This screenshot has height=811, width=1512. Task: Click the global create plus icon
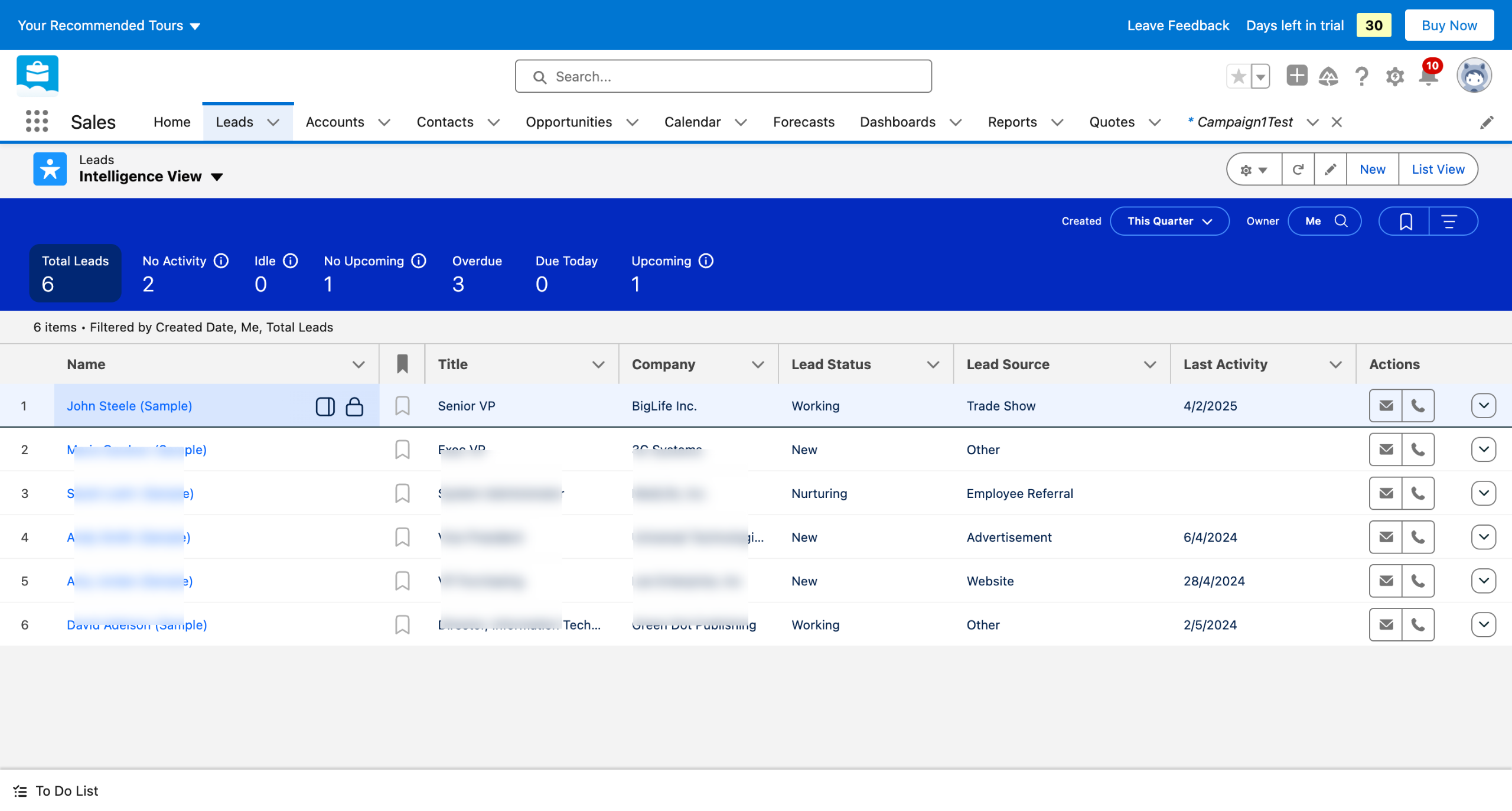(1296, 76)
